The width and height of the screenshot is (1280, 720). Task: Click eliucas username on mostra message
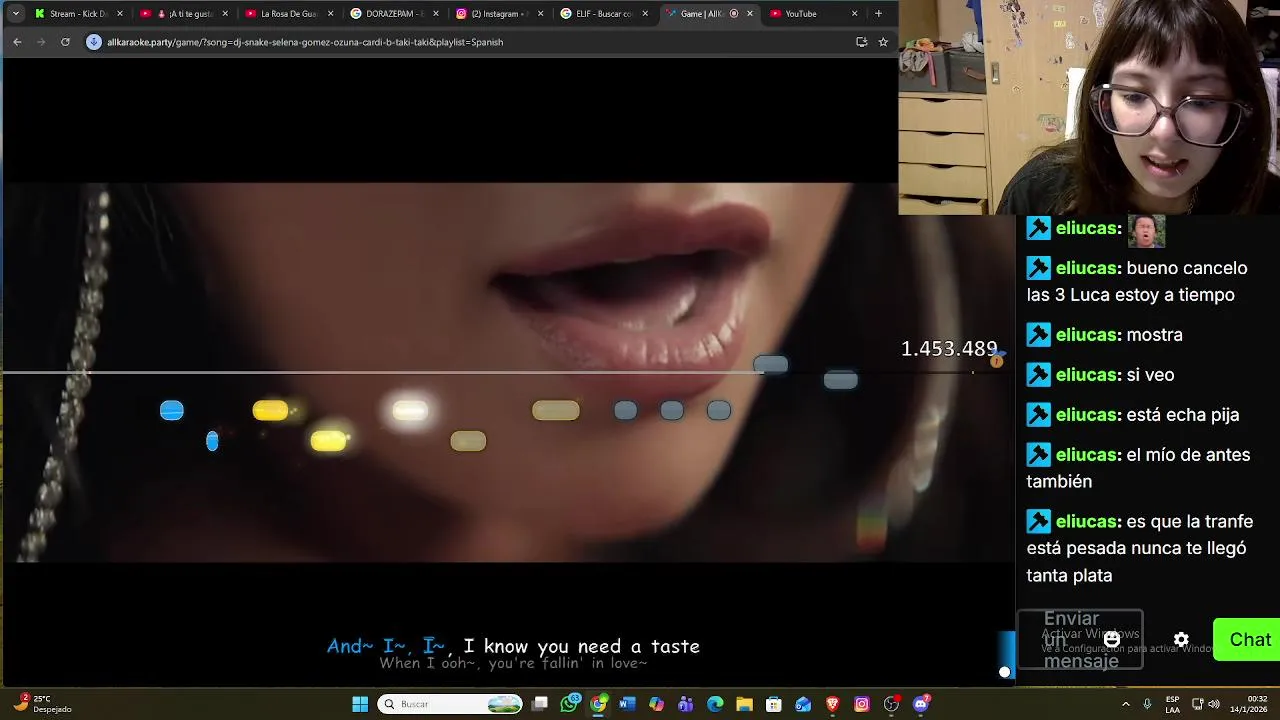[1086, 335]
